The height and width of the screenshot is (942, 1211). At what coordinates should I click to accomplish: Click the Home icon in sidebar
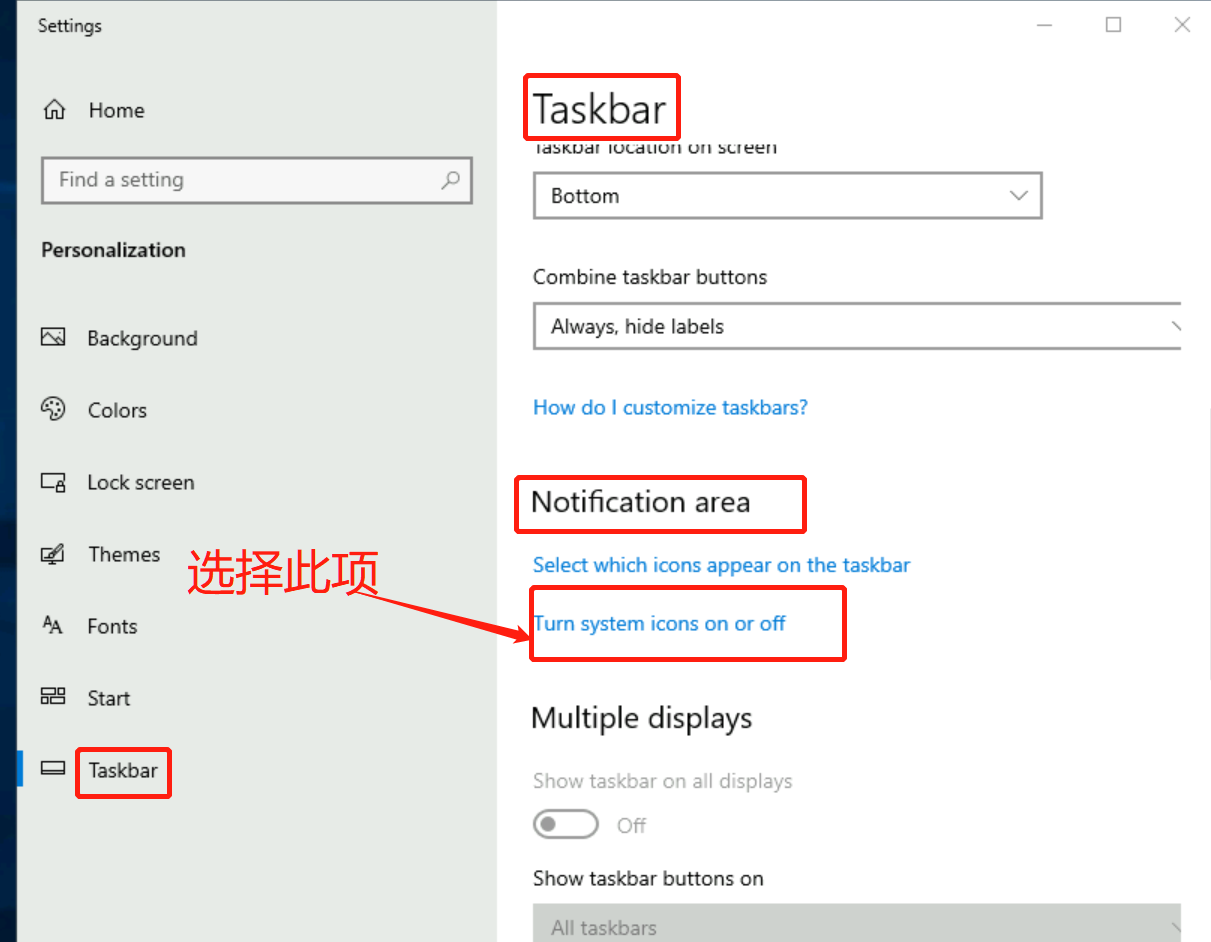54,110
